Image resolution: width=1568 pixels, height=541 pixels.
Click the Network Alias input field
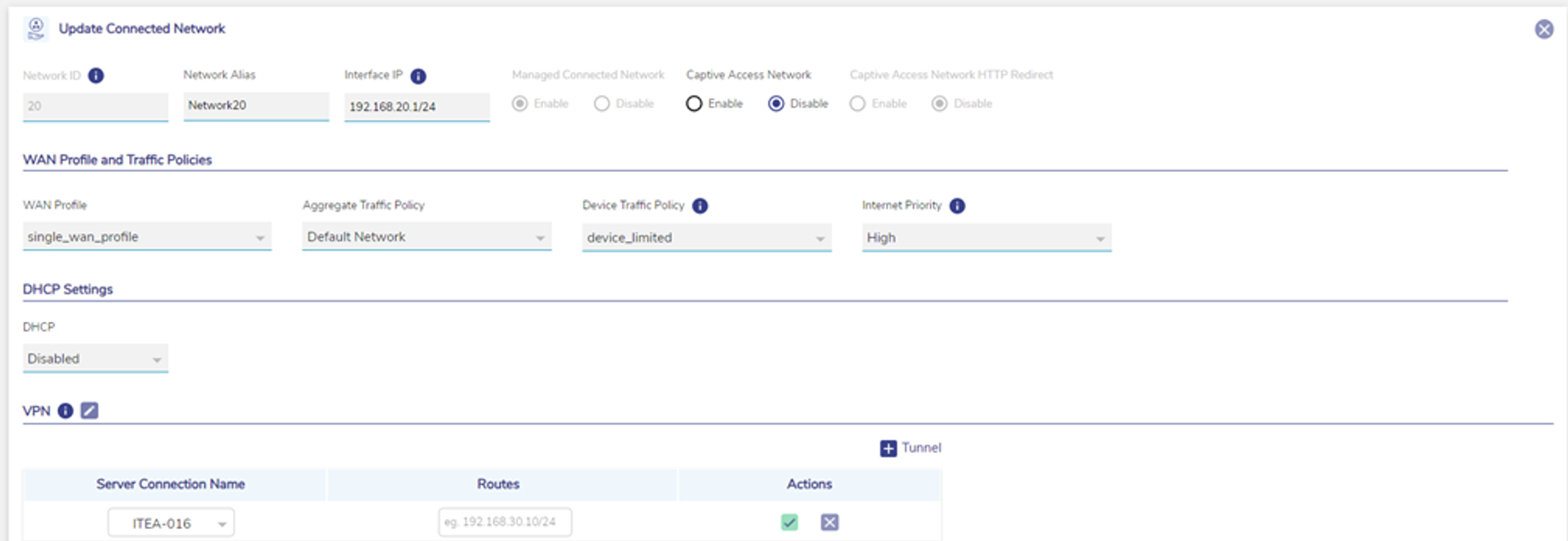point(255,105)
